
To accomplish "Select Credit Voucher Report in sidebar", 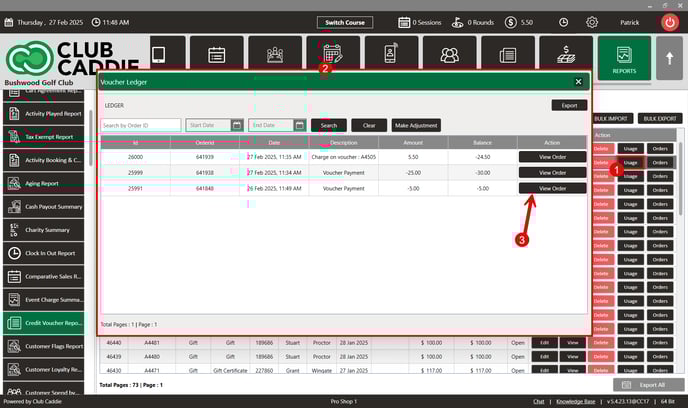I will (43, 323).
